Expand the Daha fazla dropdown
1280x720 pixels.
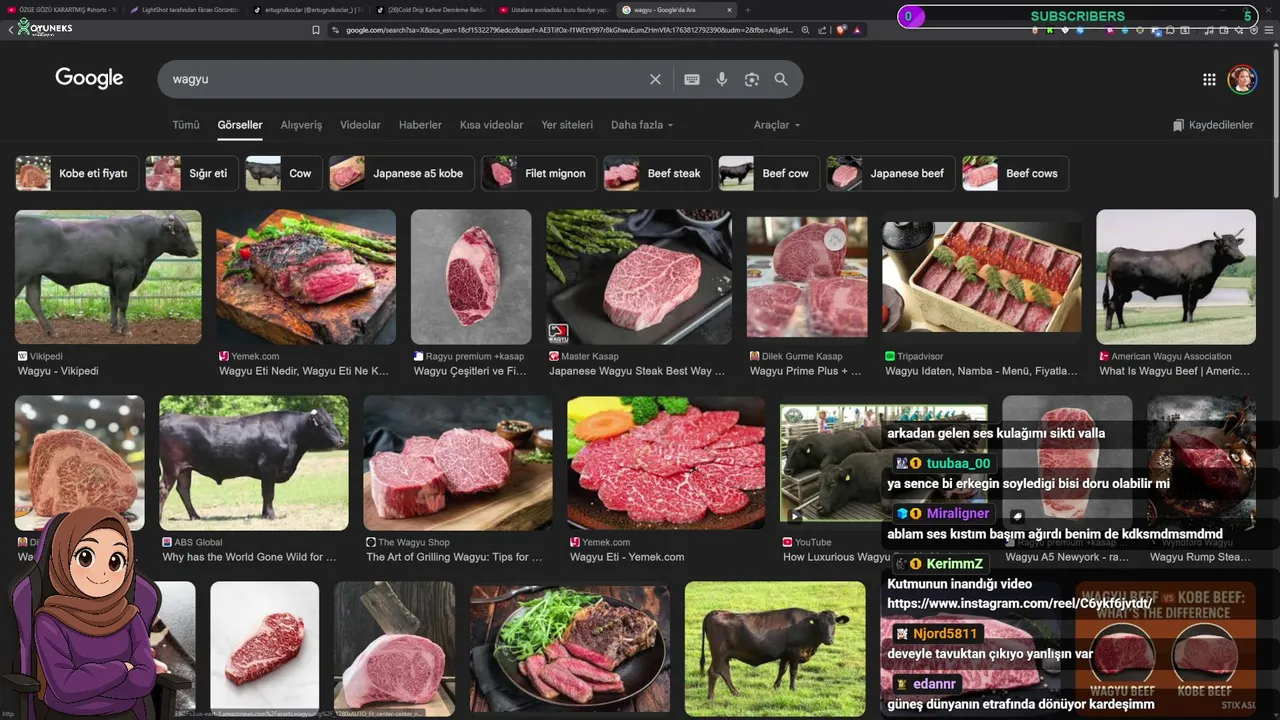[x=642, y=125]
